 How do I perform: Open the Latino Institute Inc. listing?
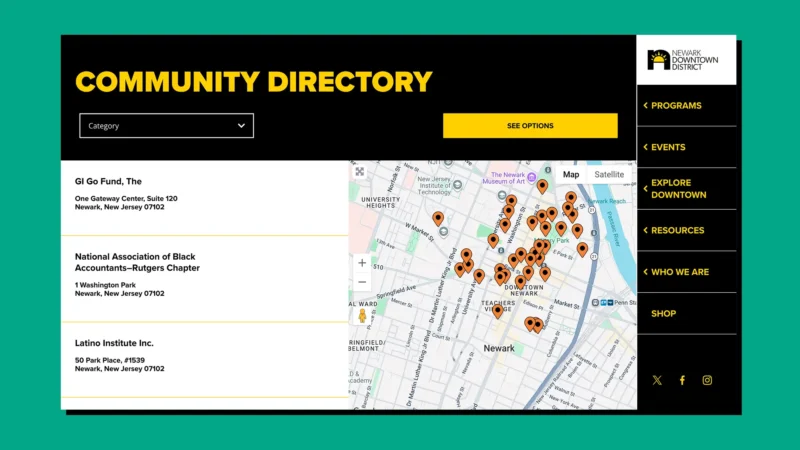point(114,343)
